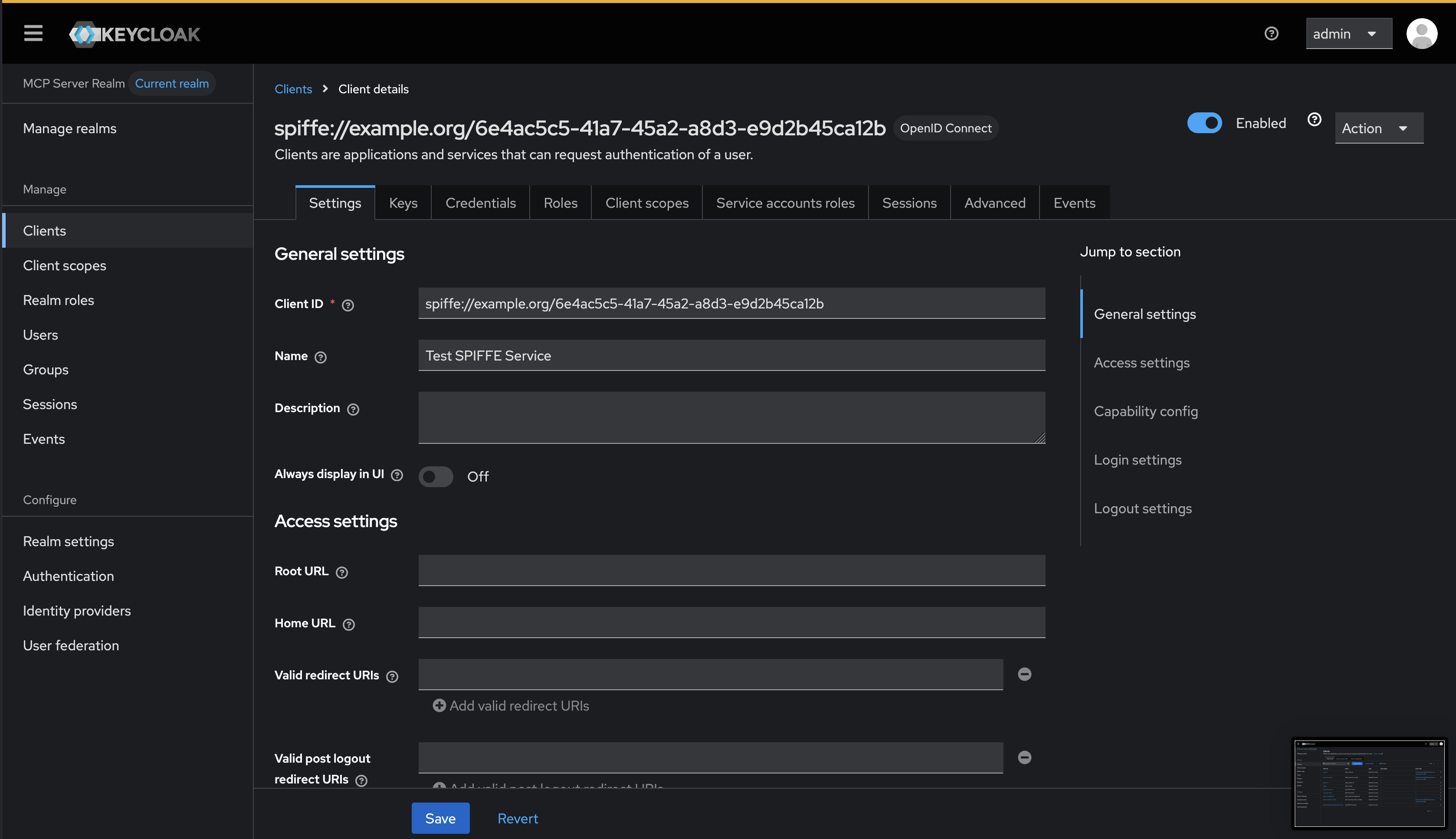This screenshot has height=839, width=1456.
Task: Open Authentication in sidebar
Action: tap(128, 576)
